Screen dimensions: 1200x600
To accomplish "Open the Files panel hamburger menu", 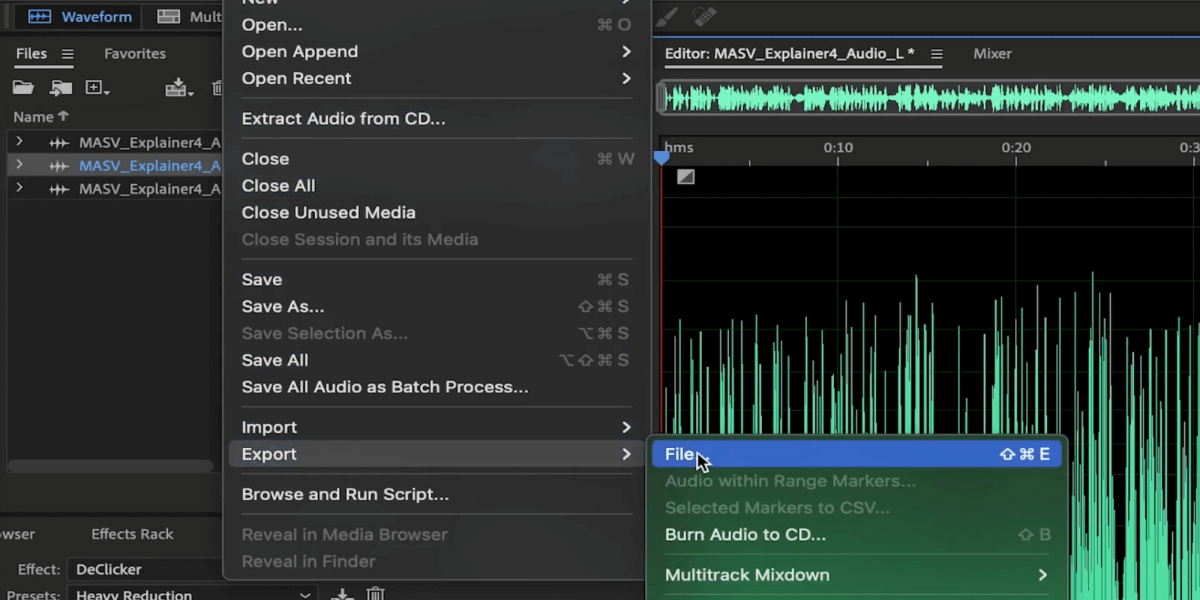I will (x=68, y=54).
